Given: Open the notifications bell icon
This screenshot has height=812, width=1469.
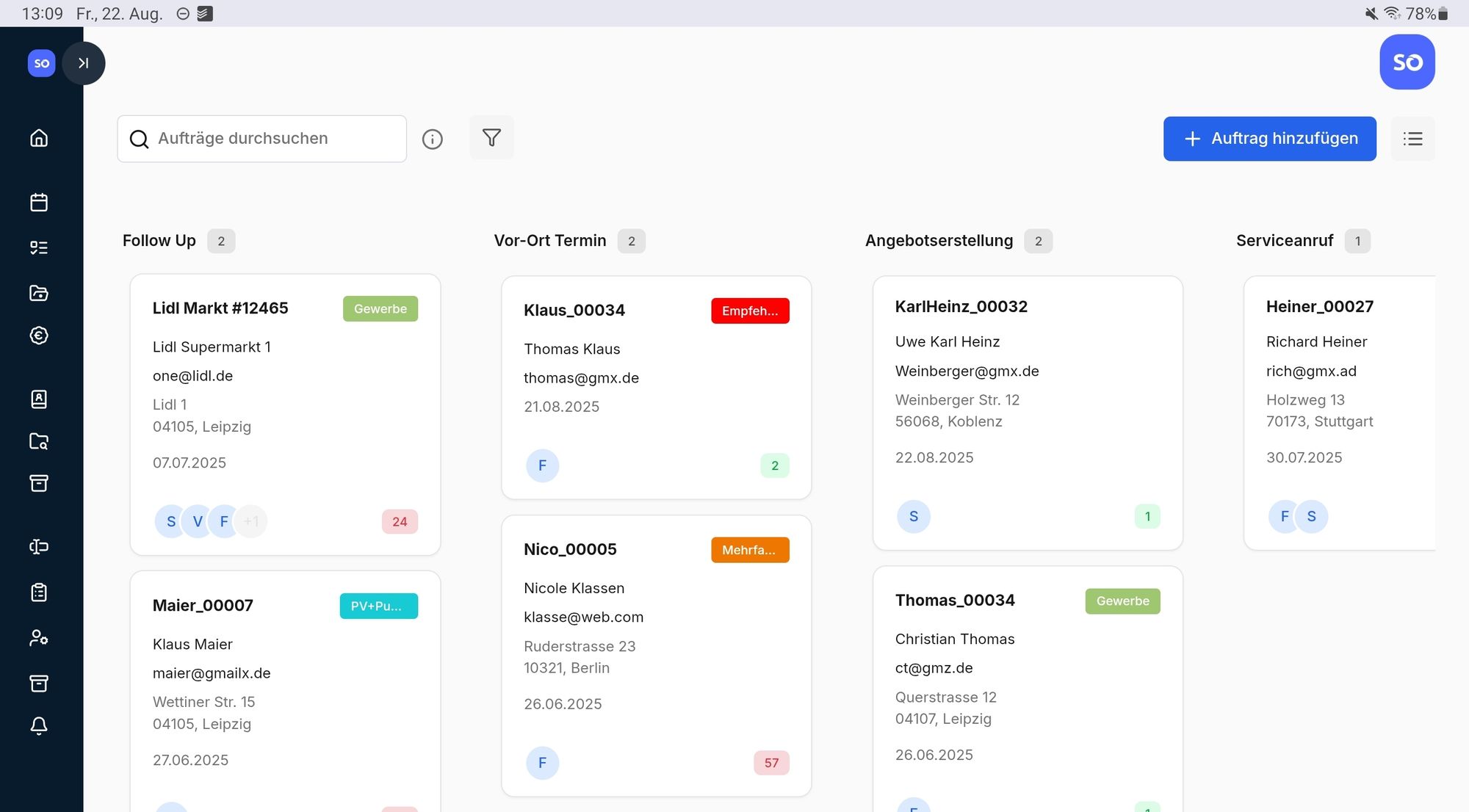Looking at the screenshot, I should point(39,725).
